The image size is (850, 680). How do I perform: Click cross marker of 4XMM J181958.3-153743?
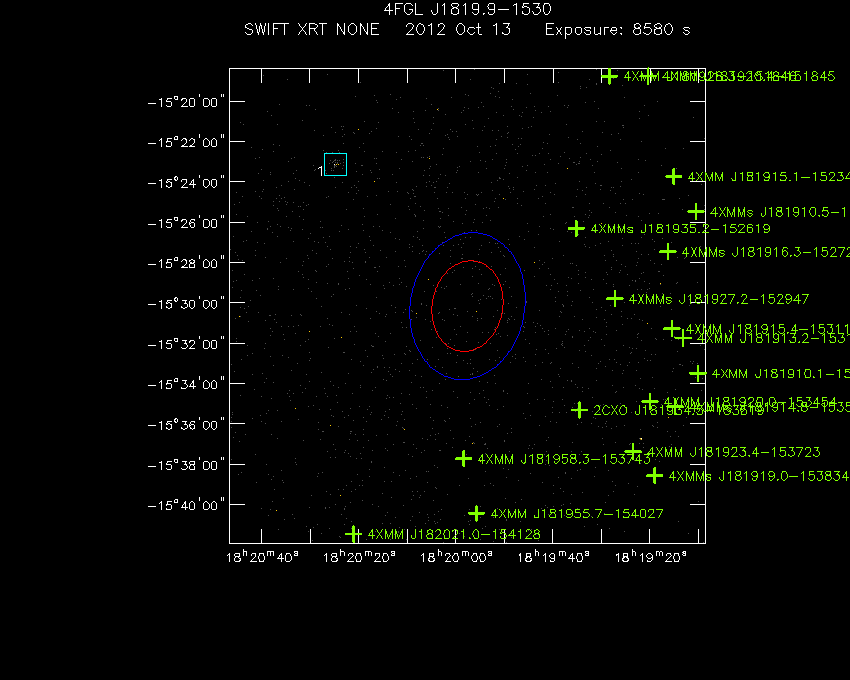coord(463,459)
